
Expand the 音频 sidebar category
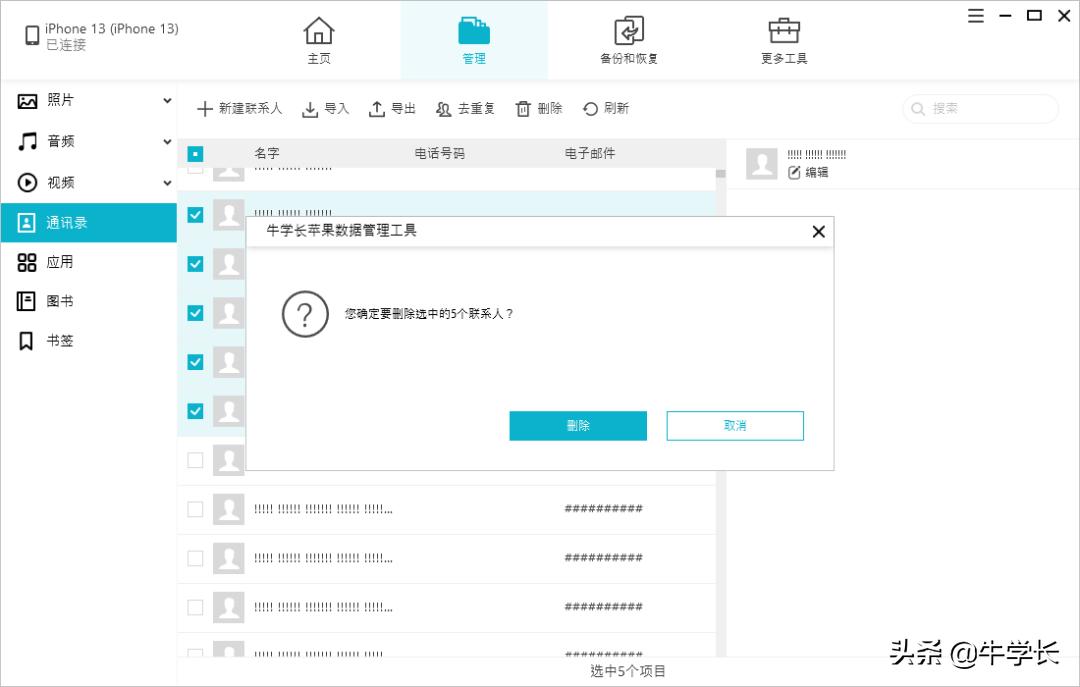(x=167, y=142)
